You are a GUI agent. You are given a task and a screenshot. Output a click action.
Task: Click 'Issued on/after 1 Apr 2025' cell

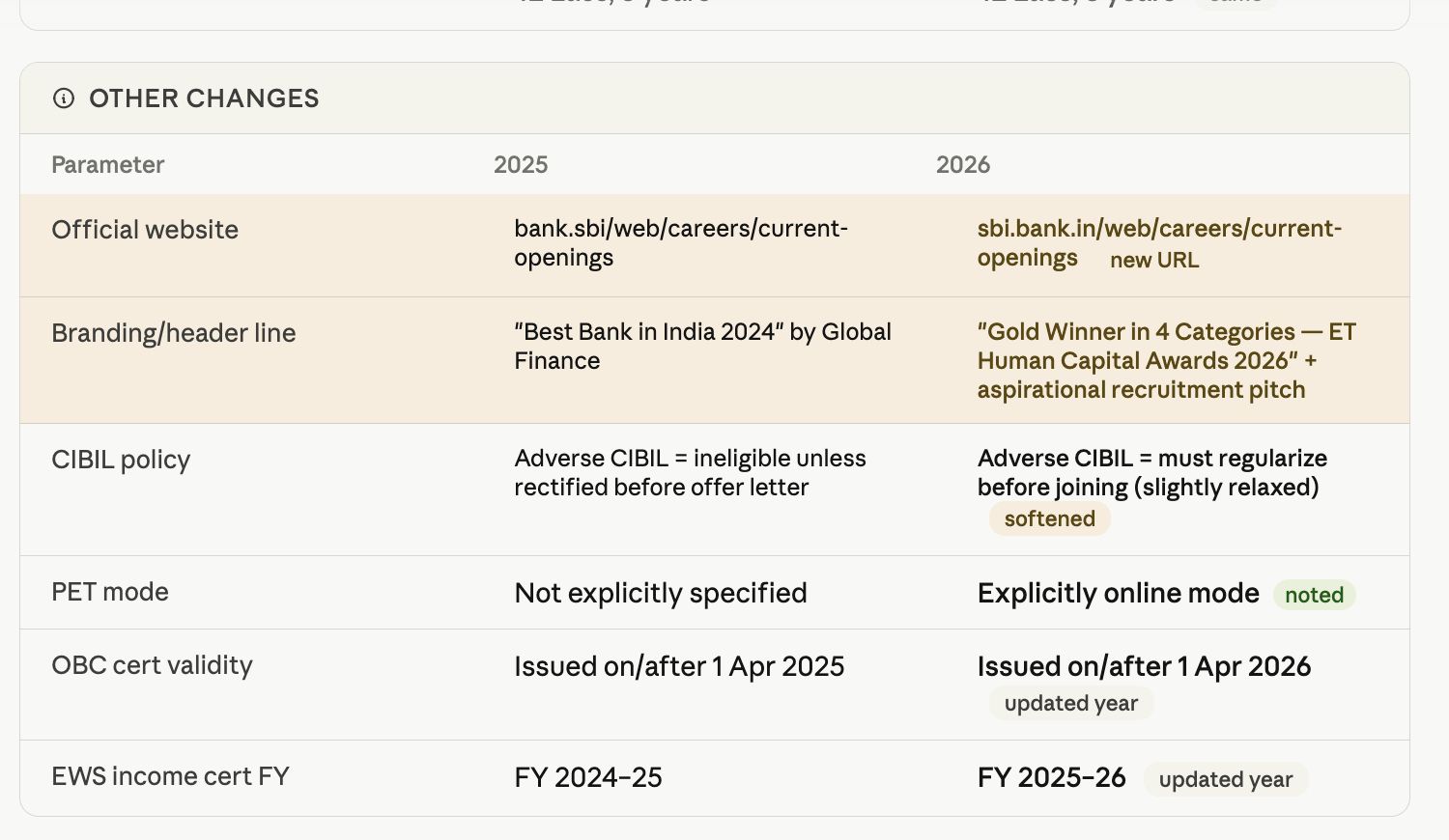click(679, 666)
